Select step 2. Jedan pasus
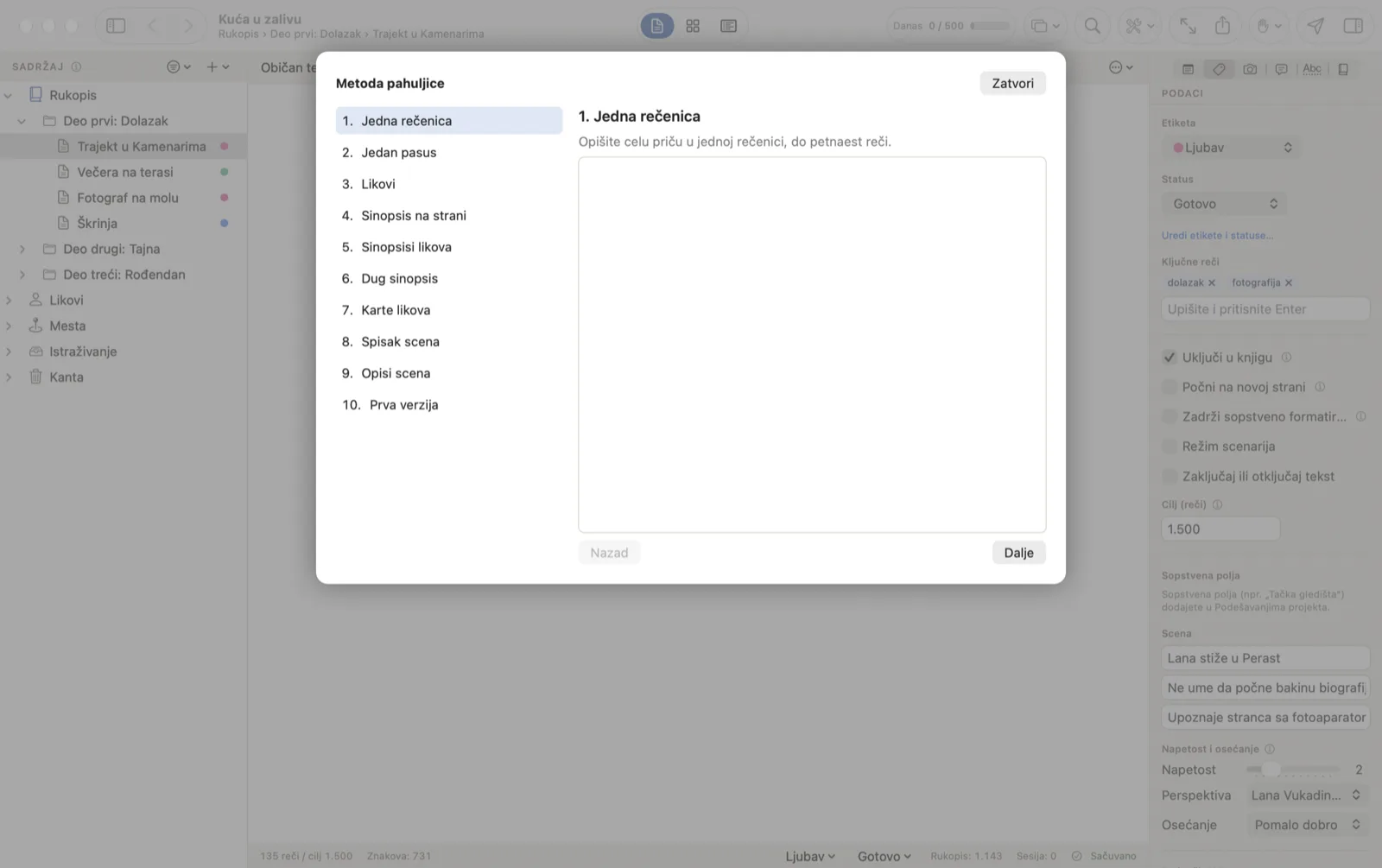The width and height of the screenshot is (1382, 868). 448,152
